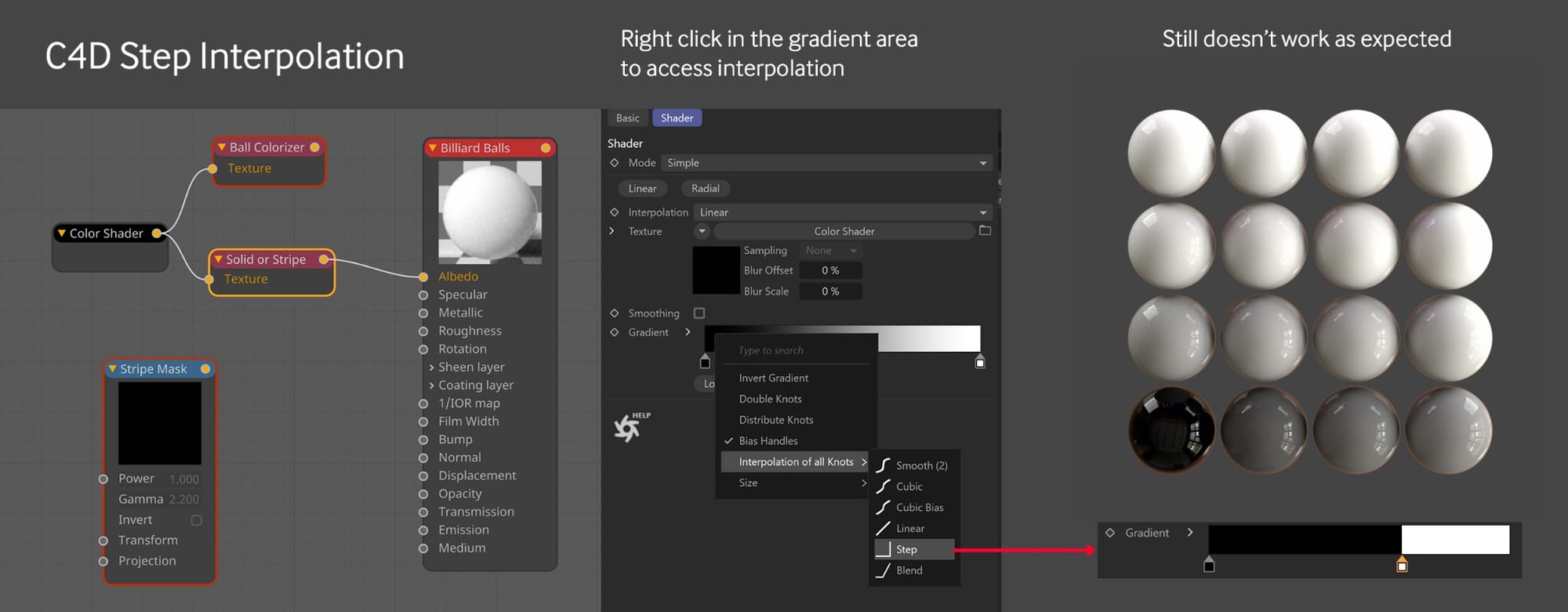
Task: Click Gradient keyframe diamond in result strip
Action: [x=1110, y=533]
